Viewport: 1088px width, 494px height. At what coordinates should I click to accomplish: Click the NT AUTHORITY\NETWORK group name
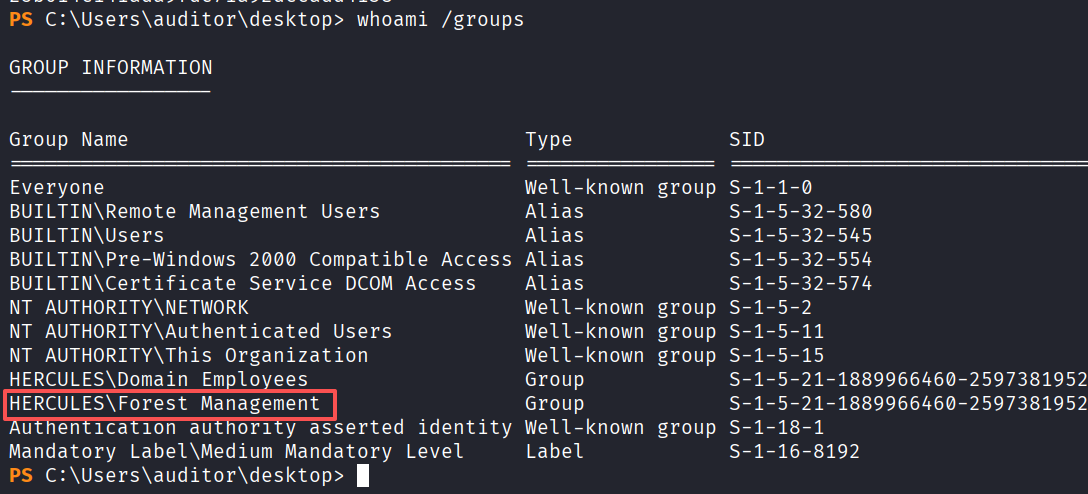pyautogui.click(x=129, y=308)
